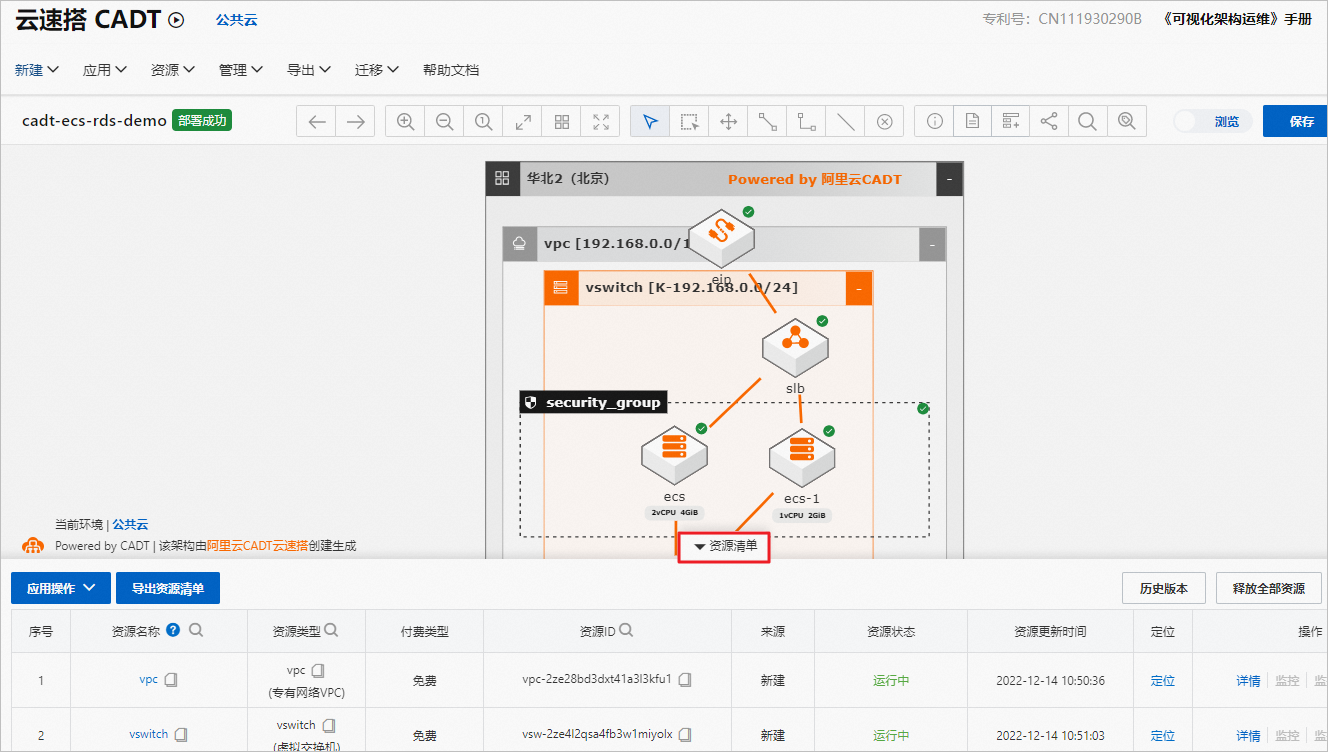
Task: Click the undo left arrow in toolbar
Action: point(317,122)
